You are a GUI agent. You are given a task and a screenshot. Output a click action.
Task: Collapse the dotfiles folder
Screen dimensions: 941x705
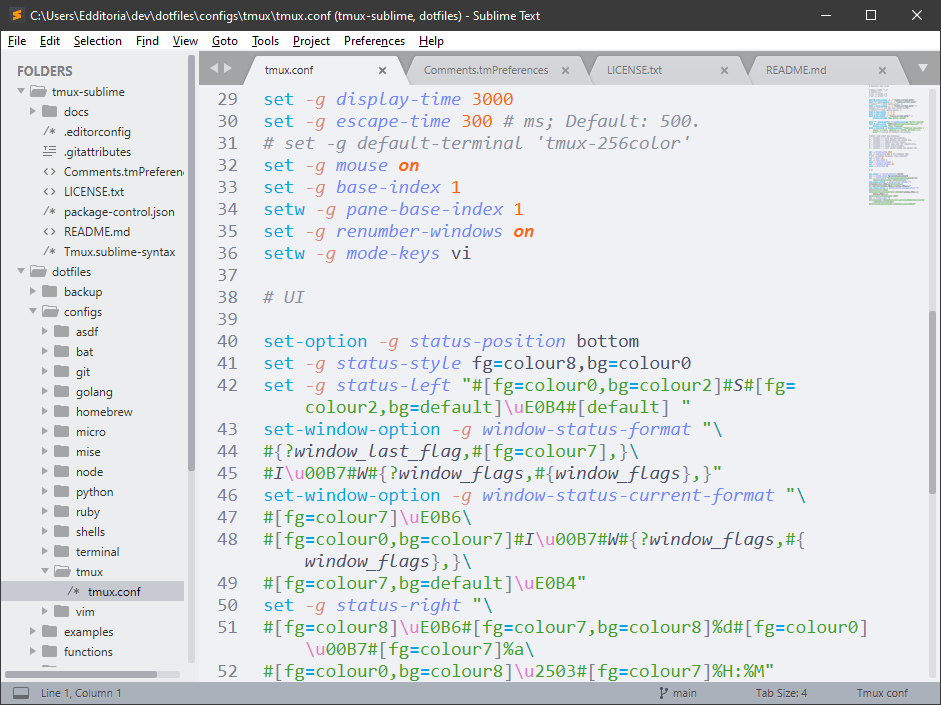[21, 271]
